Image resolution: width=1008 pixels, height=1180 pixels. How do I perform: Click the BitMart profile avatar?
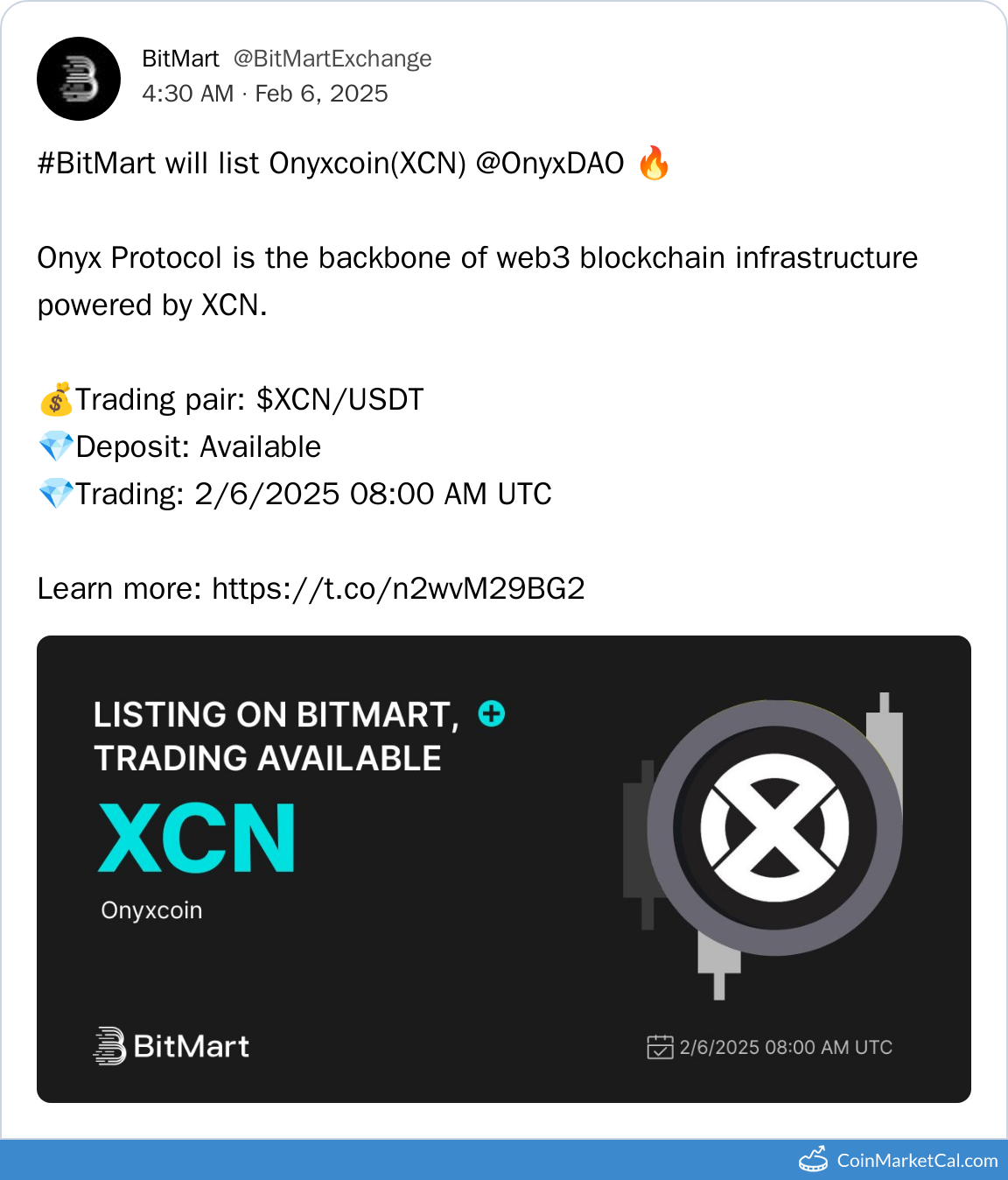[x=79, y=79]
